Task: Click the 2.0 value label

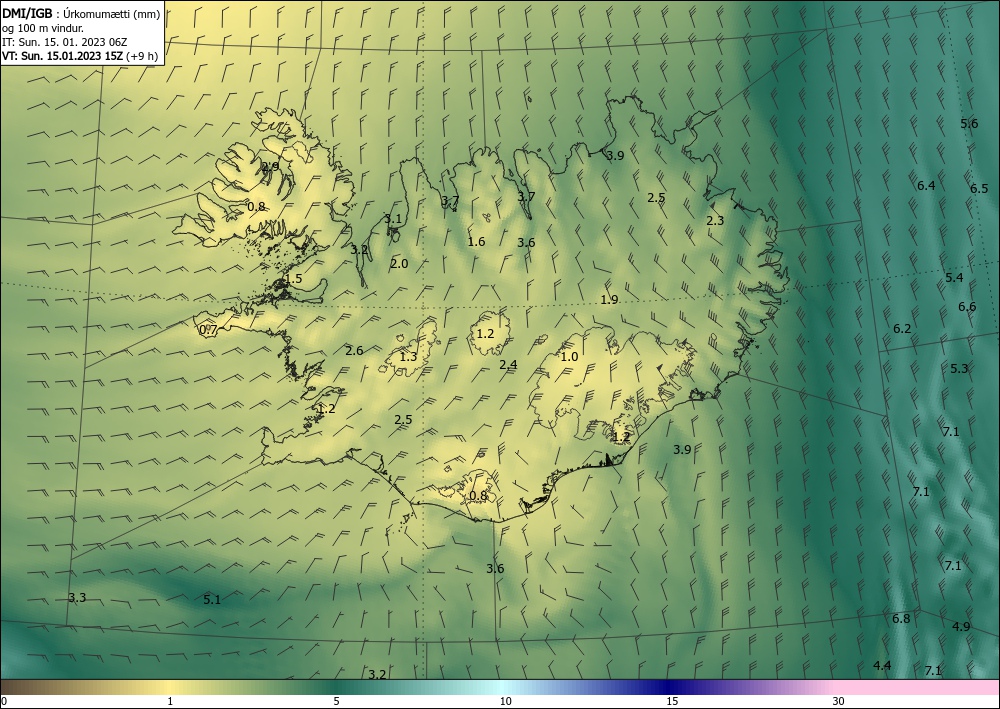Action: 399,263
